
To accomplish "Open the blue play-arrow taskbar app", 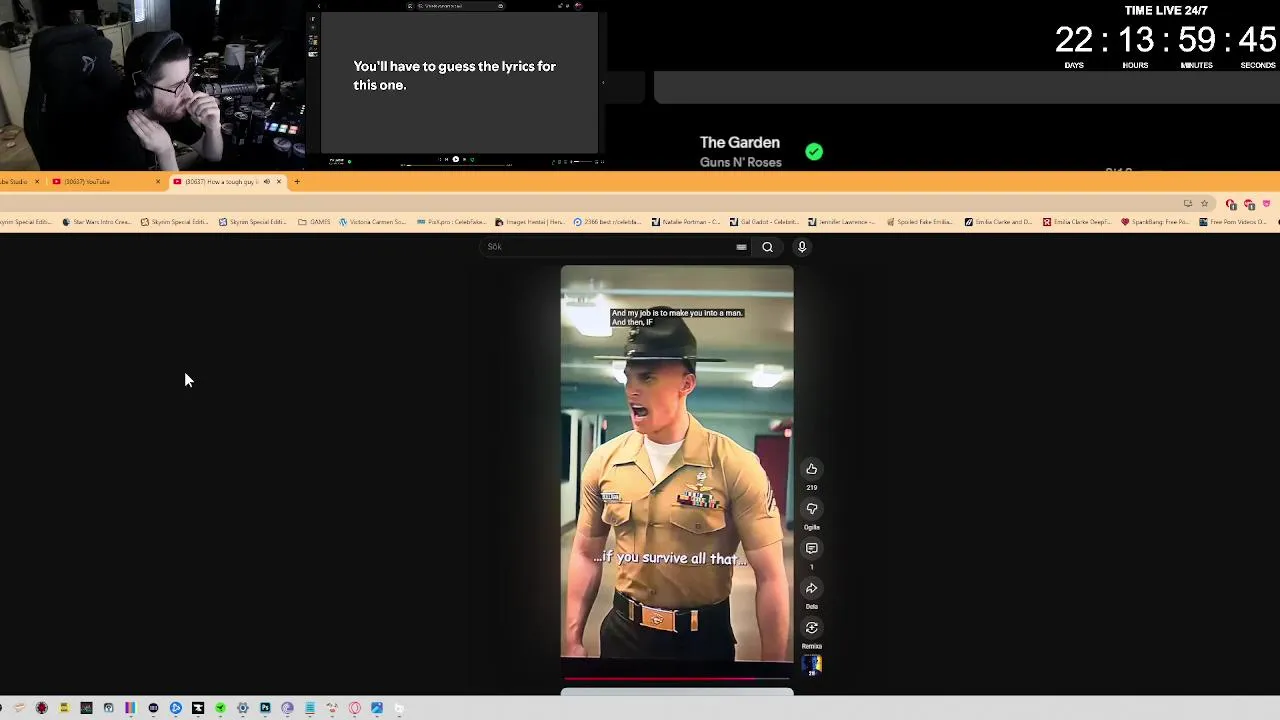I will (176, 708).
